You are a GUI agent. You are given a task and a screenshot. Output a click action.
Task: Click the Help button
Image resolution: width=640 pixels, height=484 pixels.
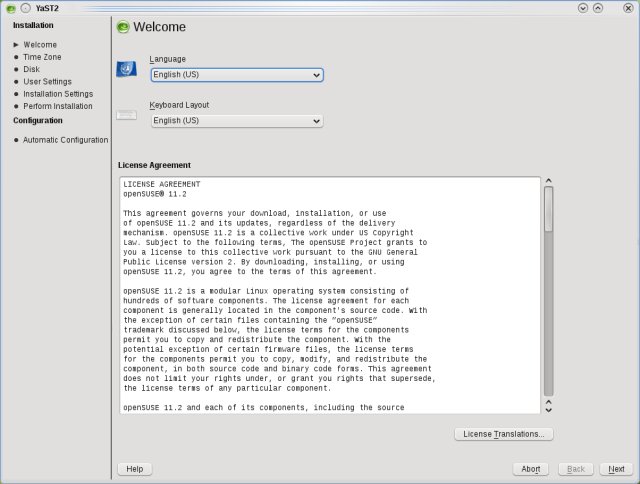(x=135, y=469)
